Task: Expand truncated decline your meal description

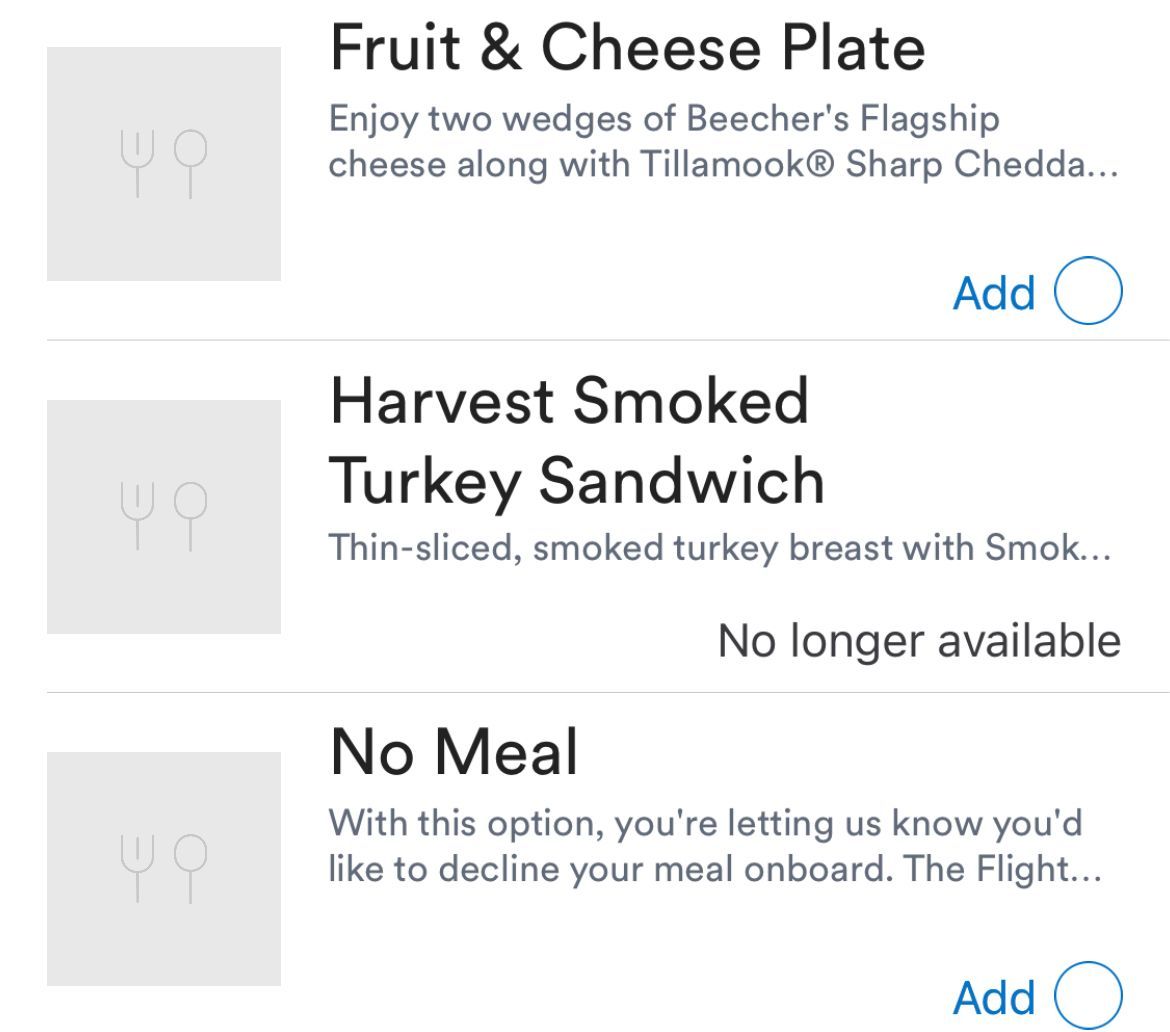Action: [x=715, y=846]
